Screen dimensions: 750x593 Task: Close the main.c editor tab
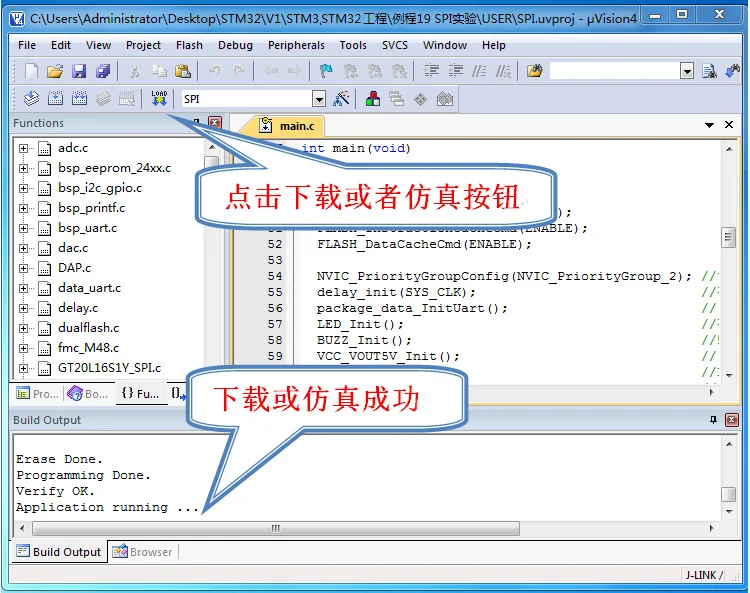point(729,125)
